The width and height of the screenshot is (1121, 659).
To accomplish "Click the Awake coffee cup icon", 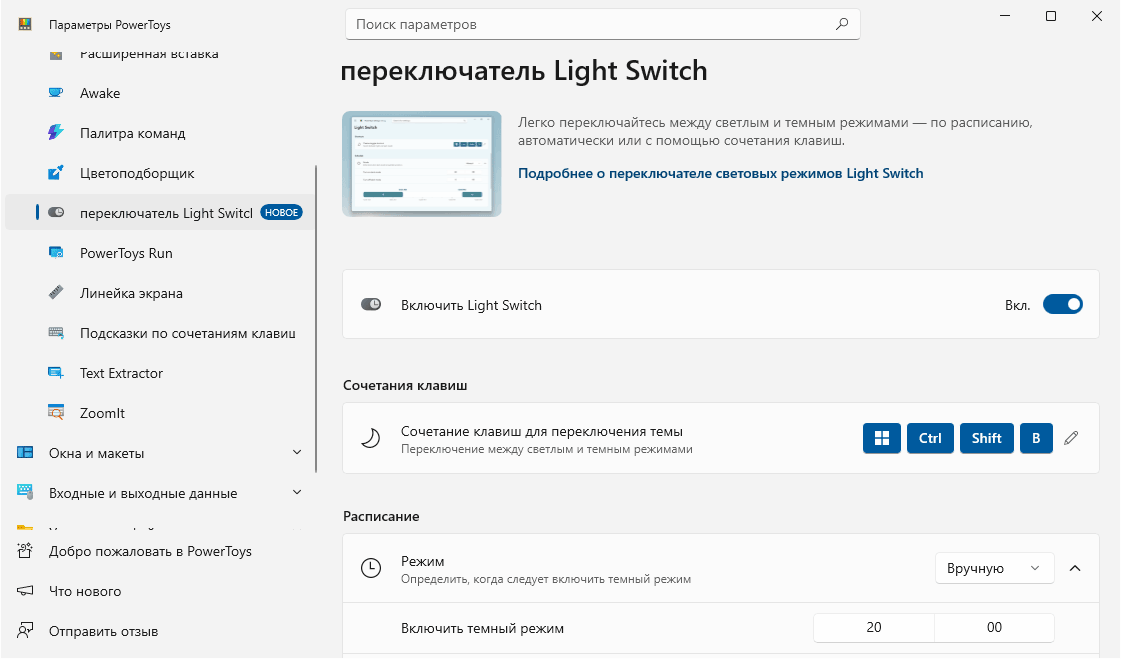I will (57, 93).
